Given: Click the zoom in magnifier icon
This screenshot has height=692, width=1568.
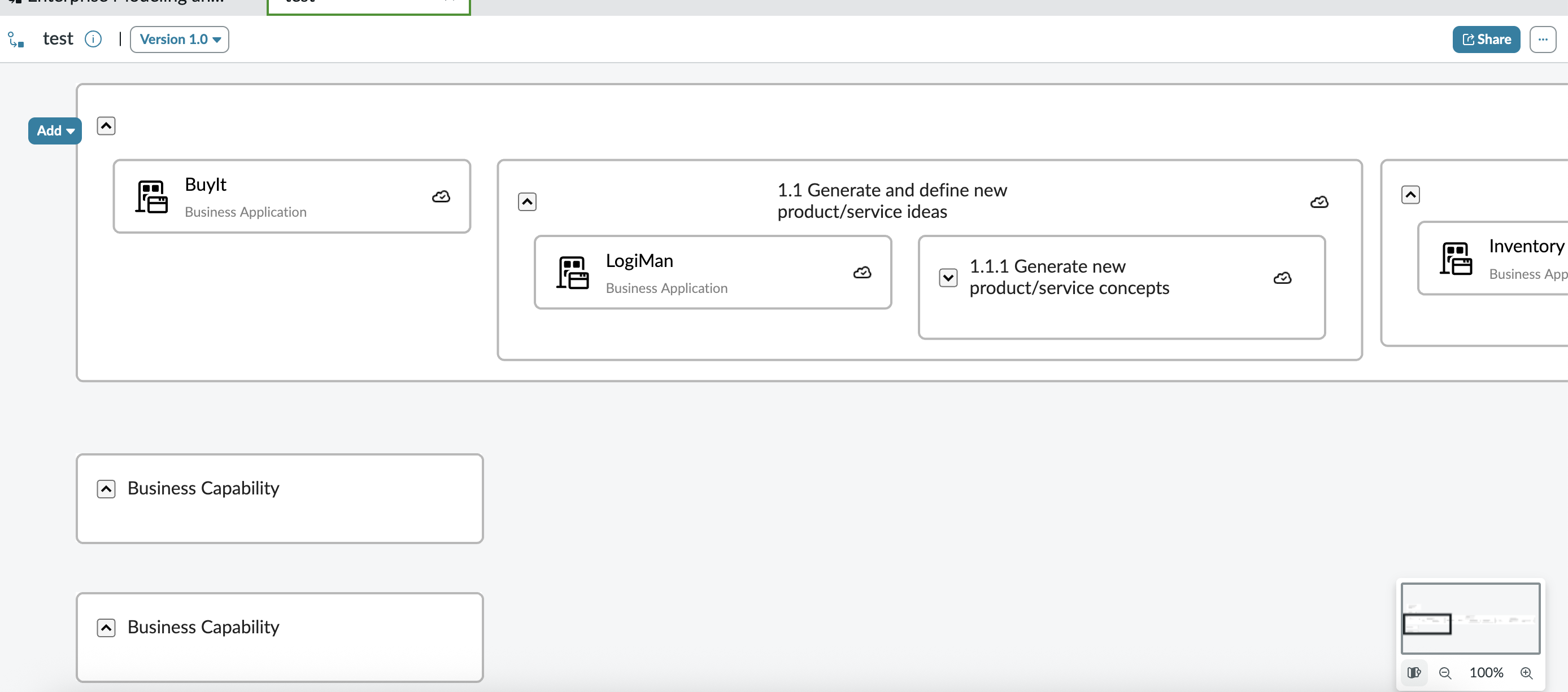Looking at the screenshot, I should click(1526, 673).
